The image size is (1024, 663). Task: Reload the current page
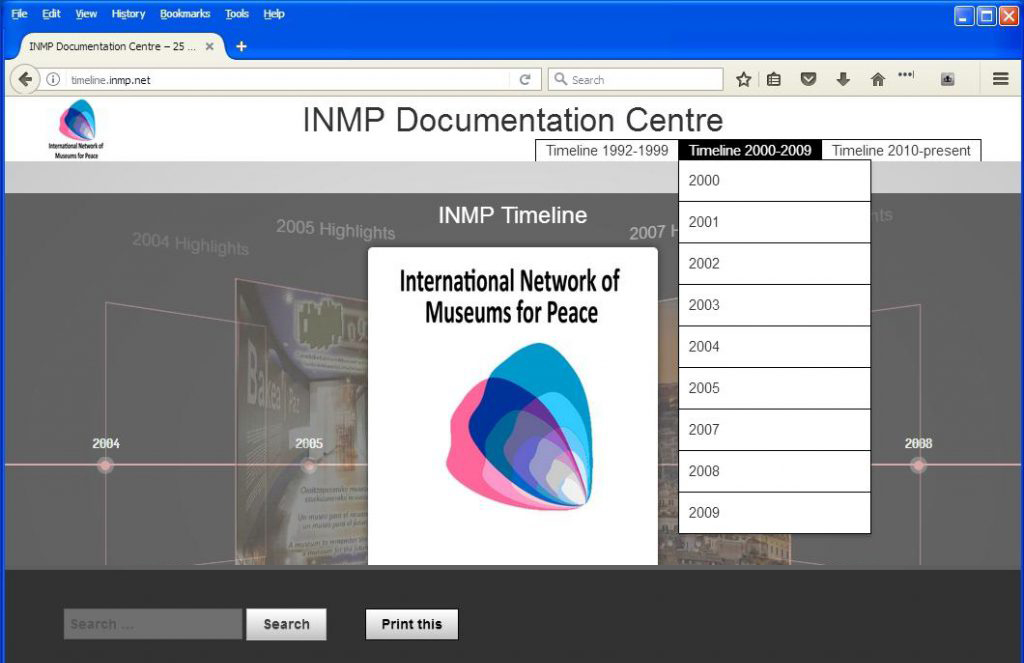tap(524, 80)
